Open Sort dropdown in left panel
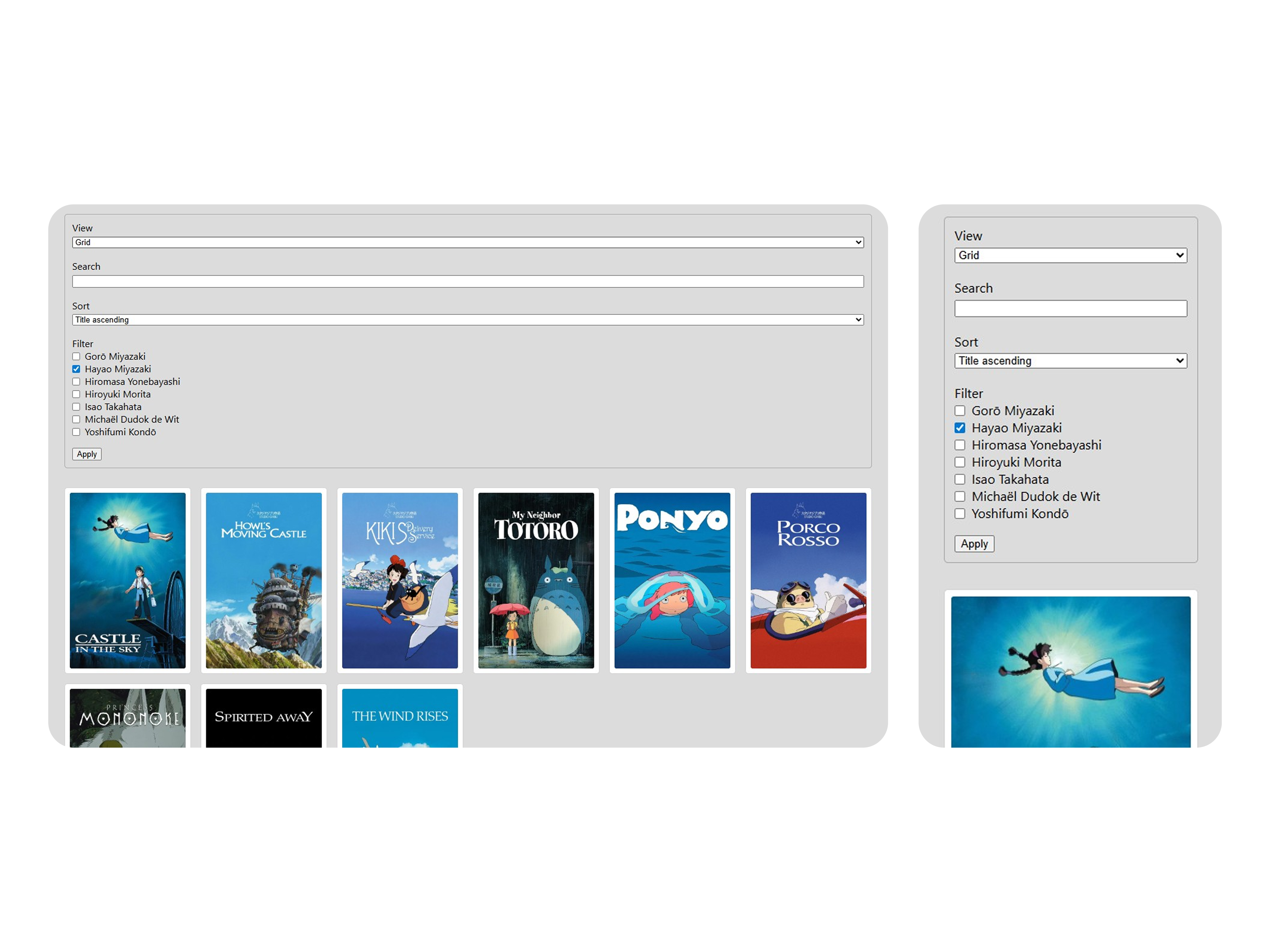The width and height of the screenshot is (1270, 952). click(x=467, y=320)
